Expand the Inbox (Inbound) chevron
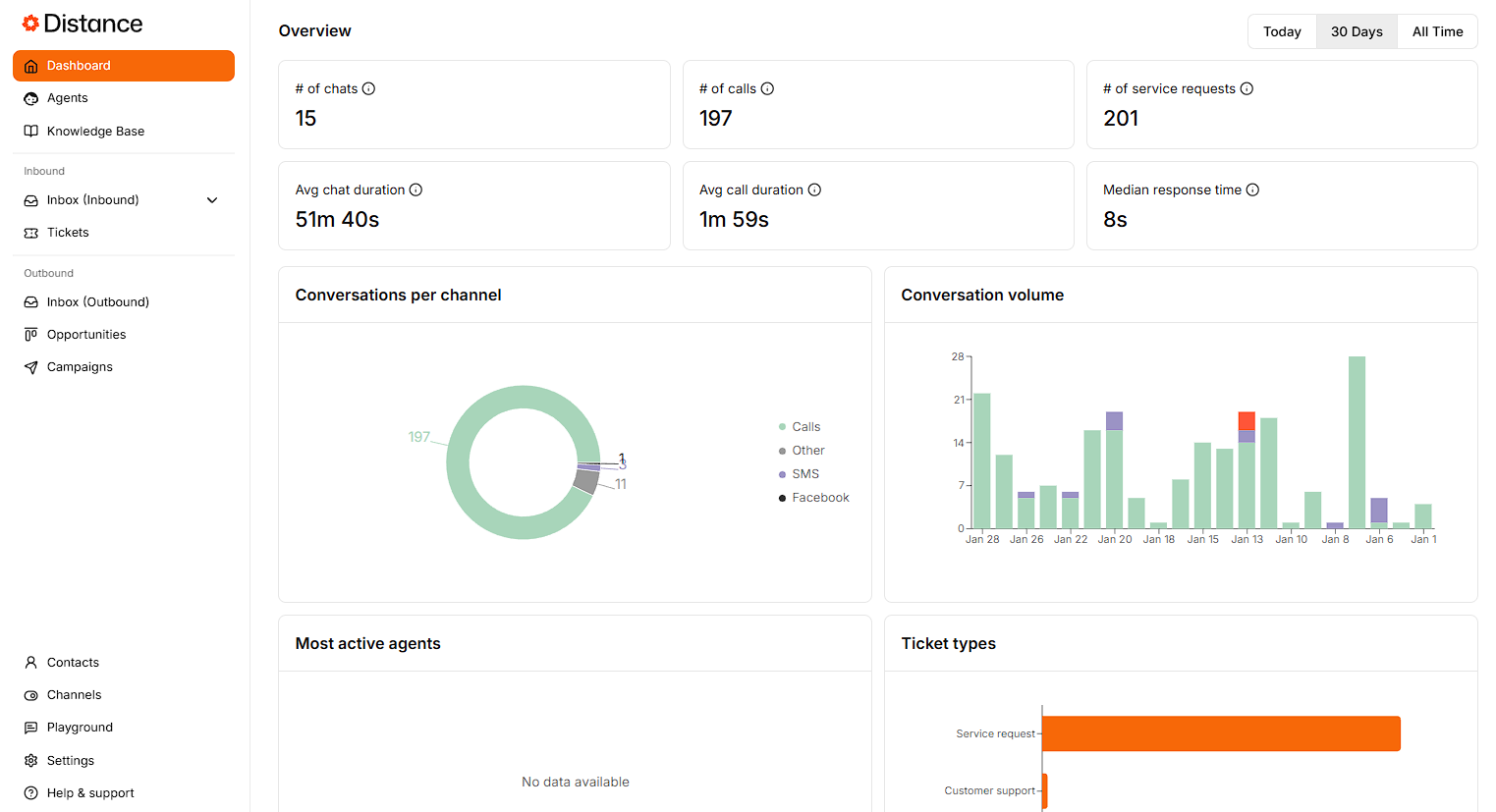This screenshot has height=812, width=1496. (x=212, y=200)
